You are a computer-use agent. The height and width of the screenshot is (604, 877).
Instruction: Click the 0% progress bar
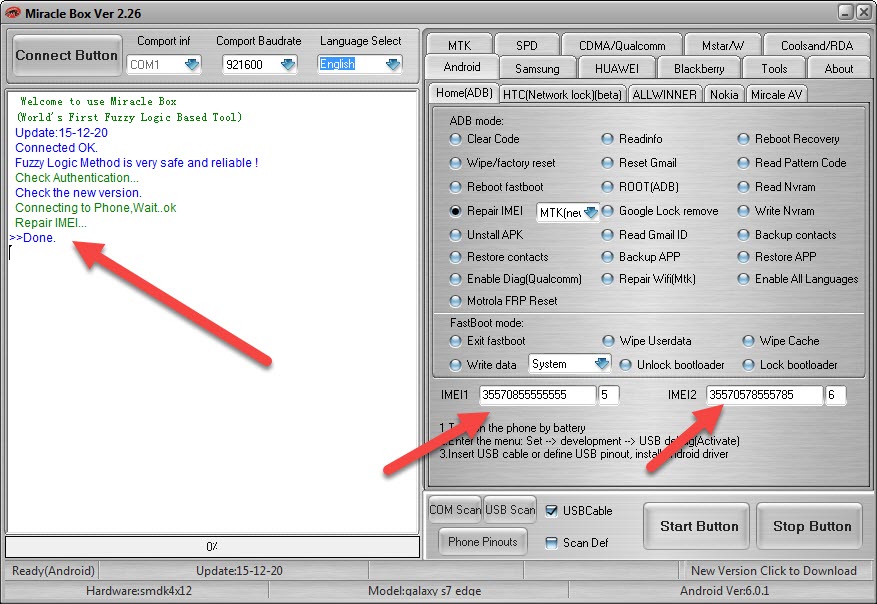213,546
